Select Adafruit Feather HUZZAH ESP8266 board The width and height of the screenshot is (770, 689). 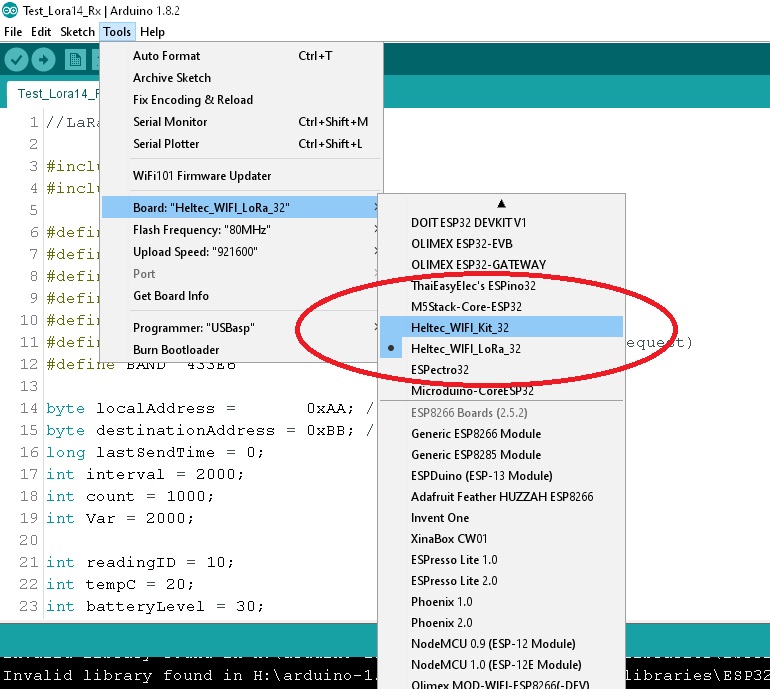pyautogui.click(x=501, y=497)
